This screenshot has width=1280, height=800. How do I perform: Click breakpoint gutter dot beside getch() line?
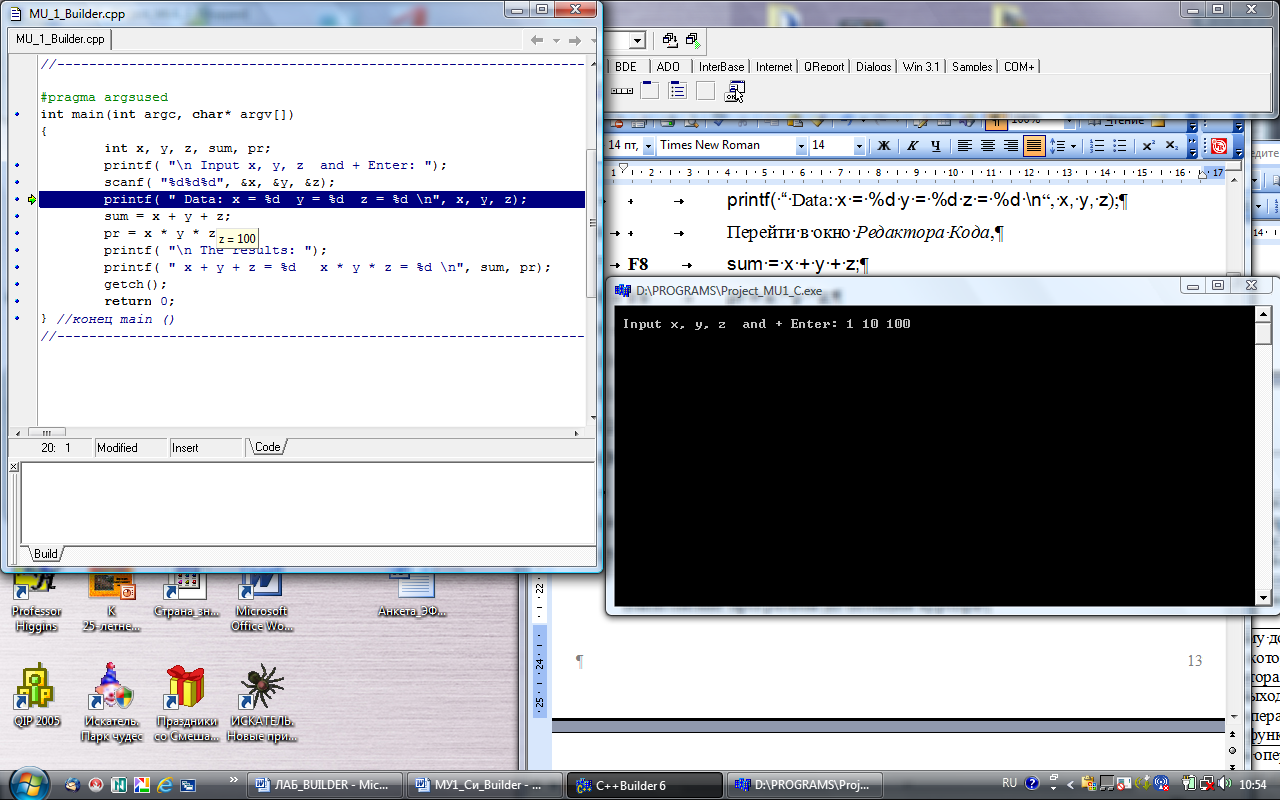tap(18, 284)
